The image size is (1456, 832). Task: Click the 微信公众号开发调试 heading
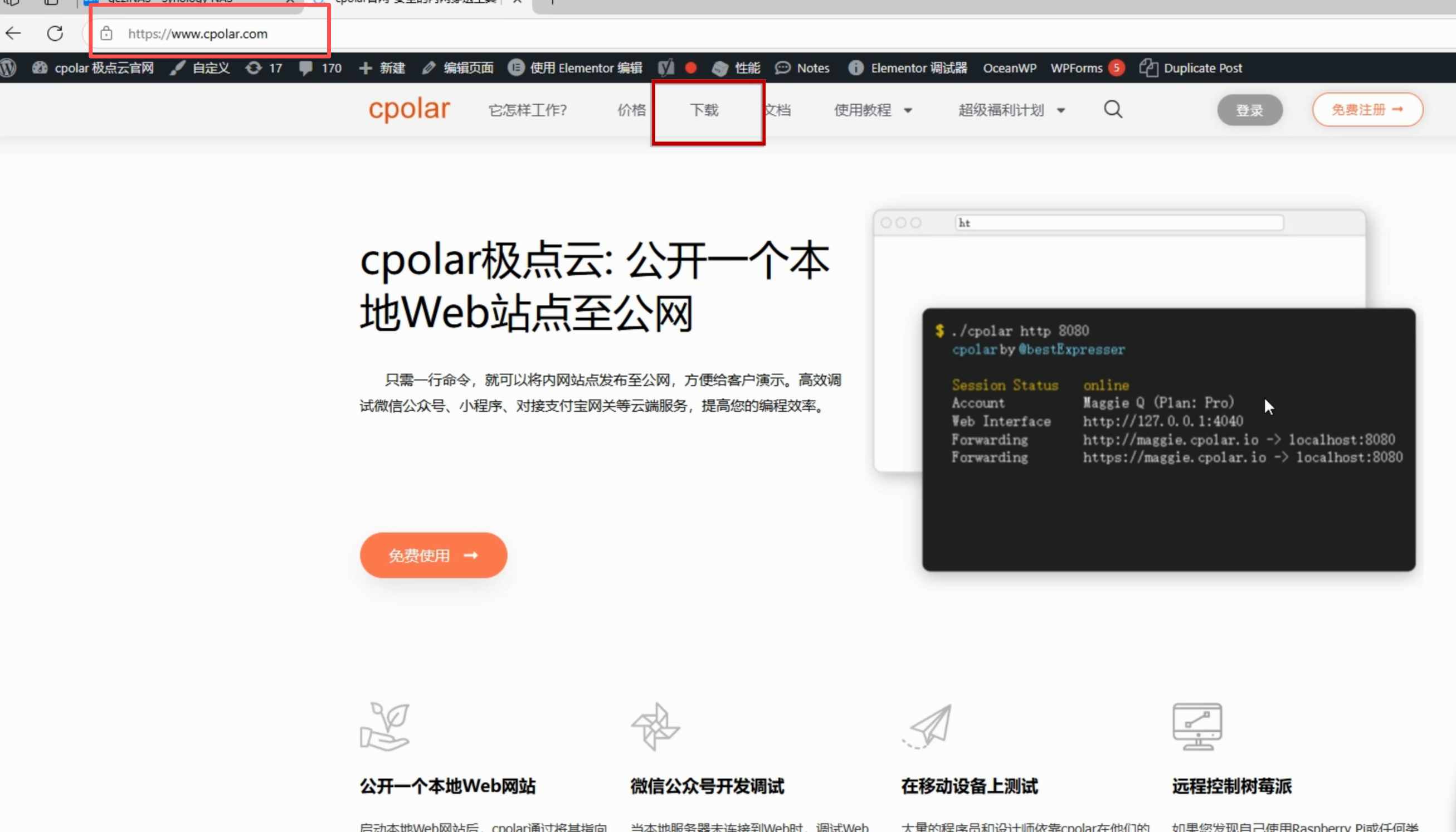coord(707,786)
